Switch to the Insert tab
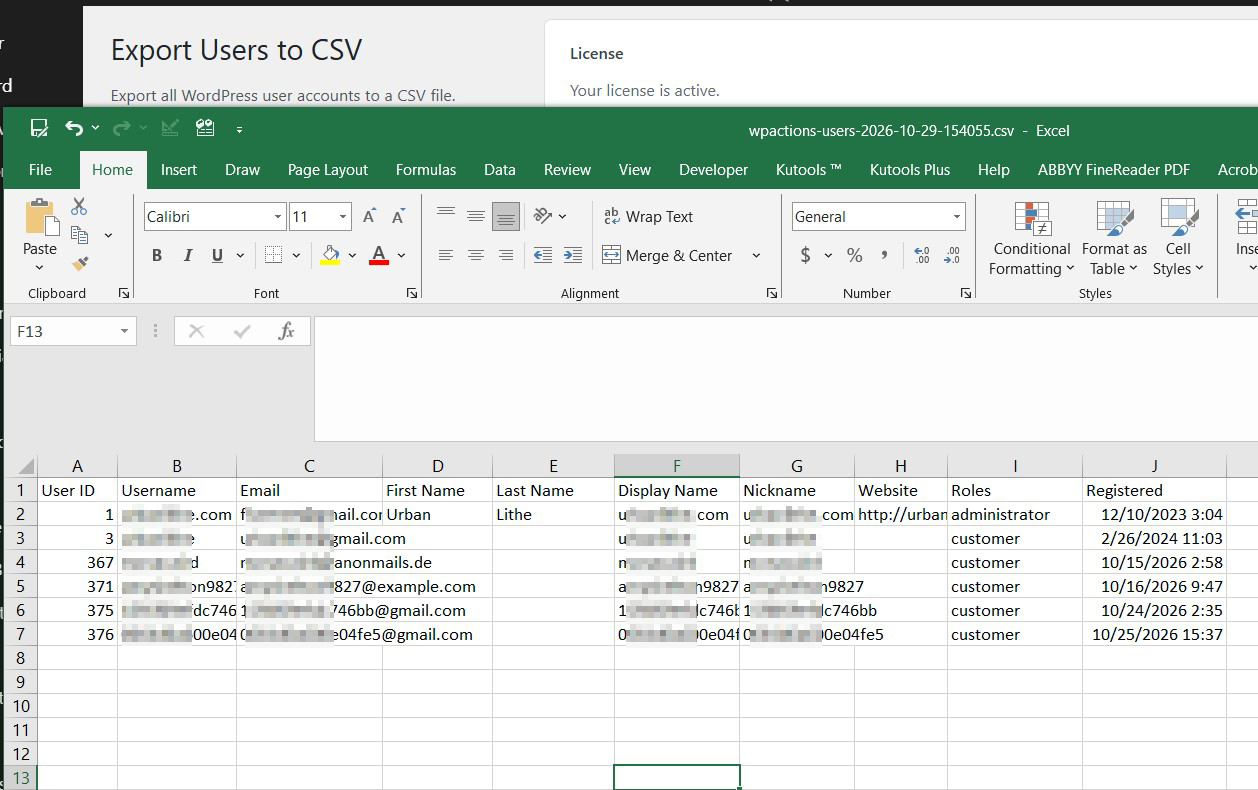 pos(179,170)
